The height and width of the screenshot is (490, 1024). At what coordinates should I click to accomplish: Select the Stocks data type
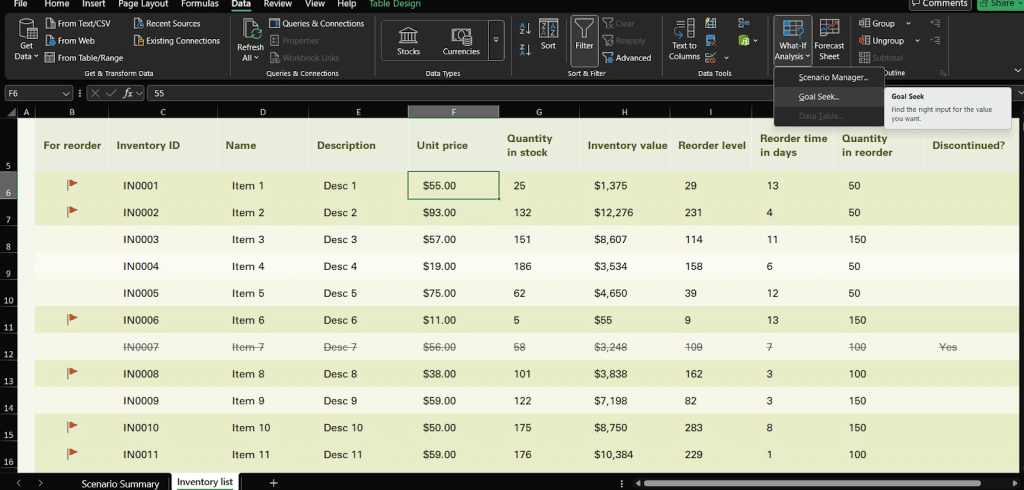pos(408,41)
